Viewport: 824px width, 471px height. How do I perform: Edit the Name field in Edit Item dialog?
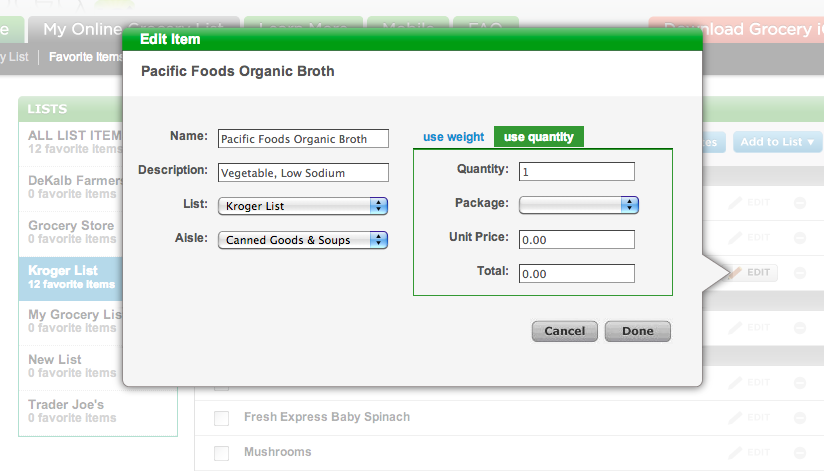pos(303,139)
